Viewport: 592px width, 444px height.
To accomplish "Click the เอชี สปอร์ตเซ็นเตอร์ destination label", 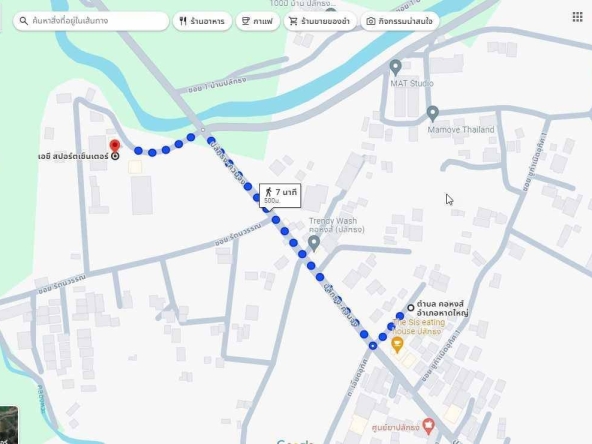I will [73, 156].
